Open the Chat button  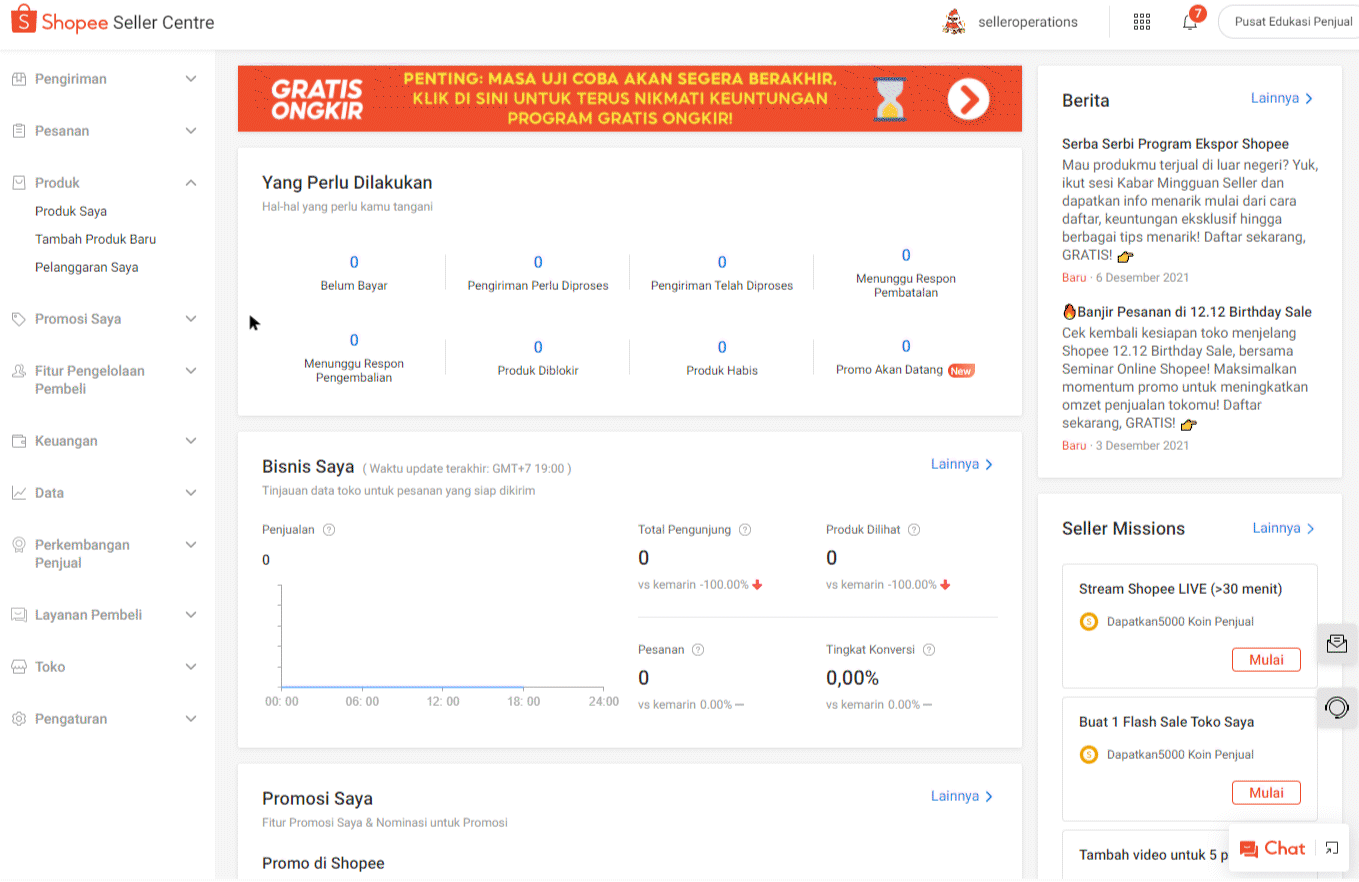1272,848
